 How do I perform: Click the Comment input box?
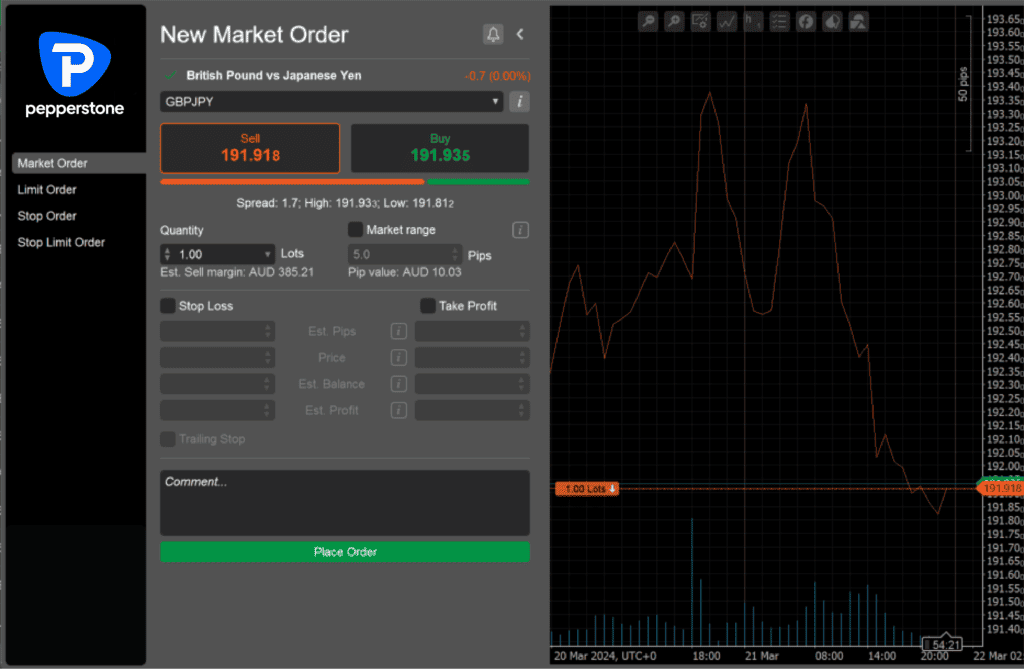pos(344,500)
